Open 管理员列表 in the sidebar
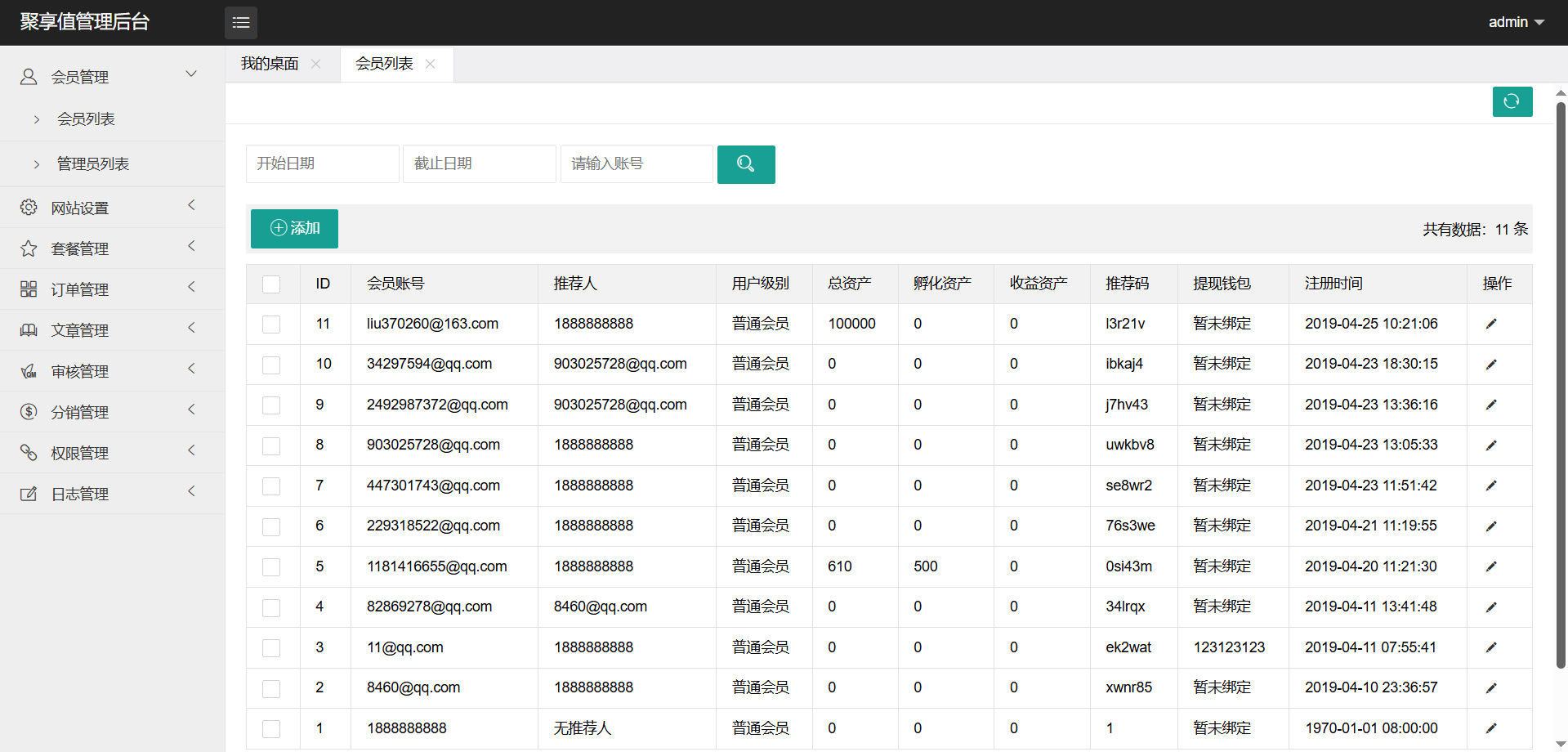Image resolution: width=1568 pixels, height=752 pixels. 93,164
